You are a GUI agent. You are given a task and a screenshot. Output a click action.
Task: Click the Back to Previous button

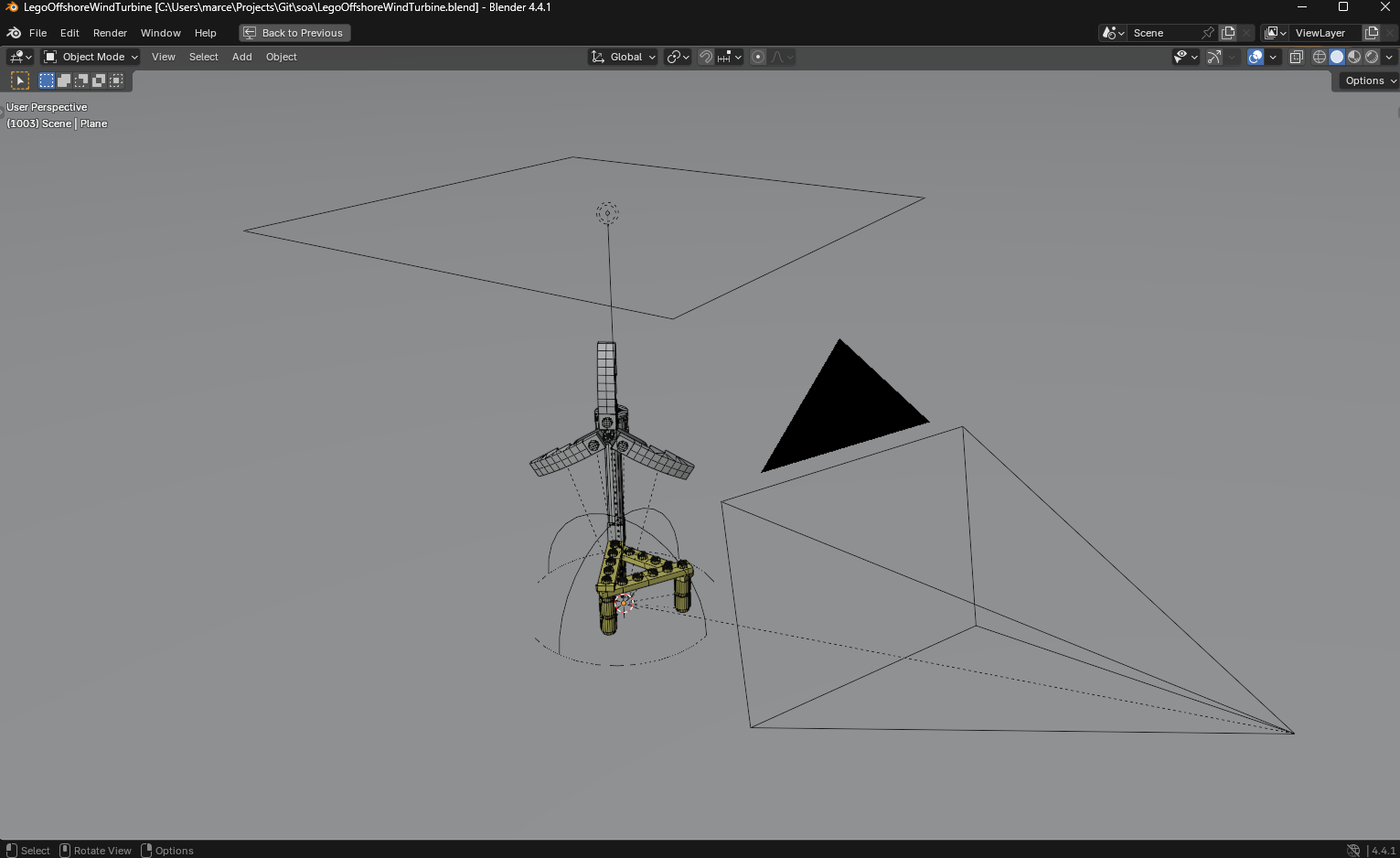click(x=294, y=33)
